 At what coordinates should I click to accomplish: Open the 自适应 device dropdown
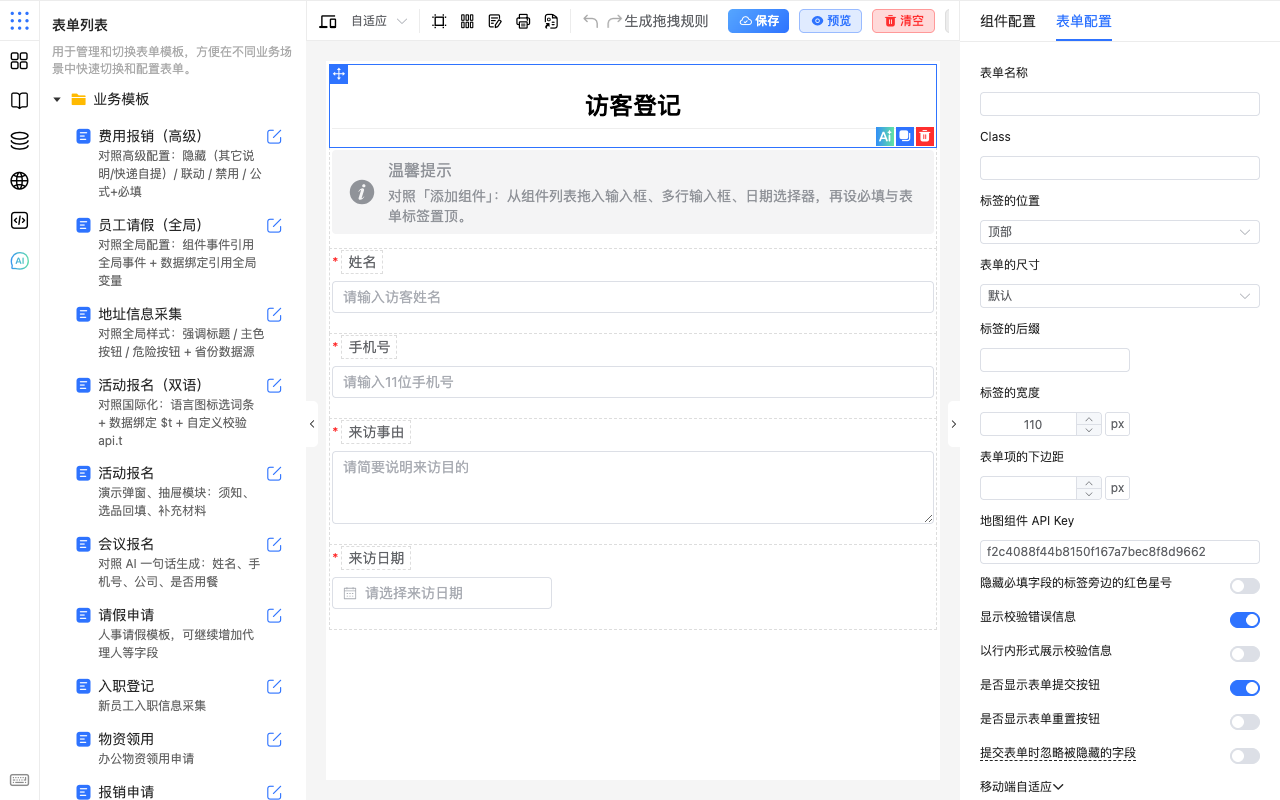tap(380, 21)
